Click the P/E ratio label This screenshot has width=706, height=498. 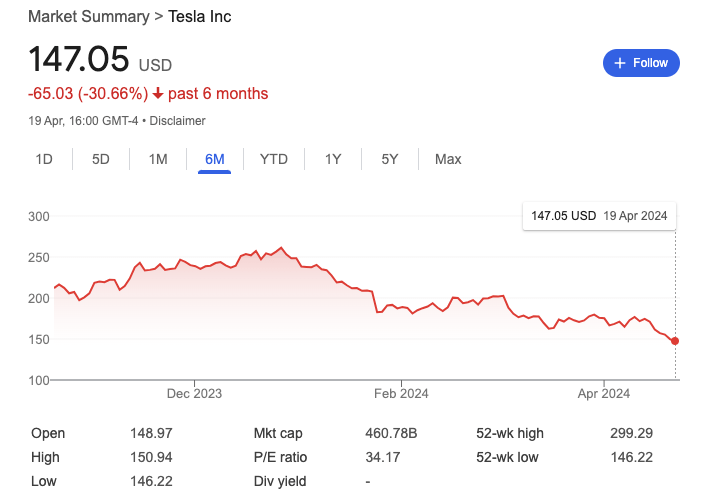[279, 457]
